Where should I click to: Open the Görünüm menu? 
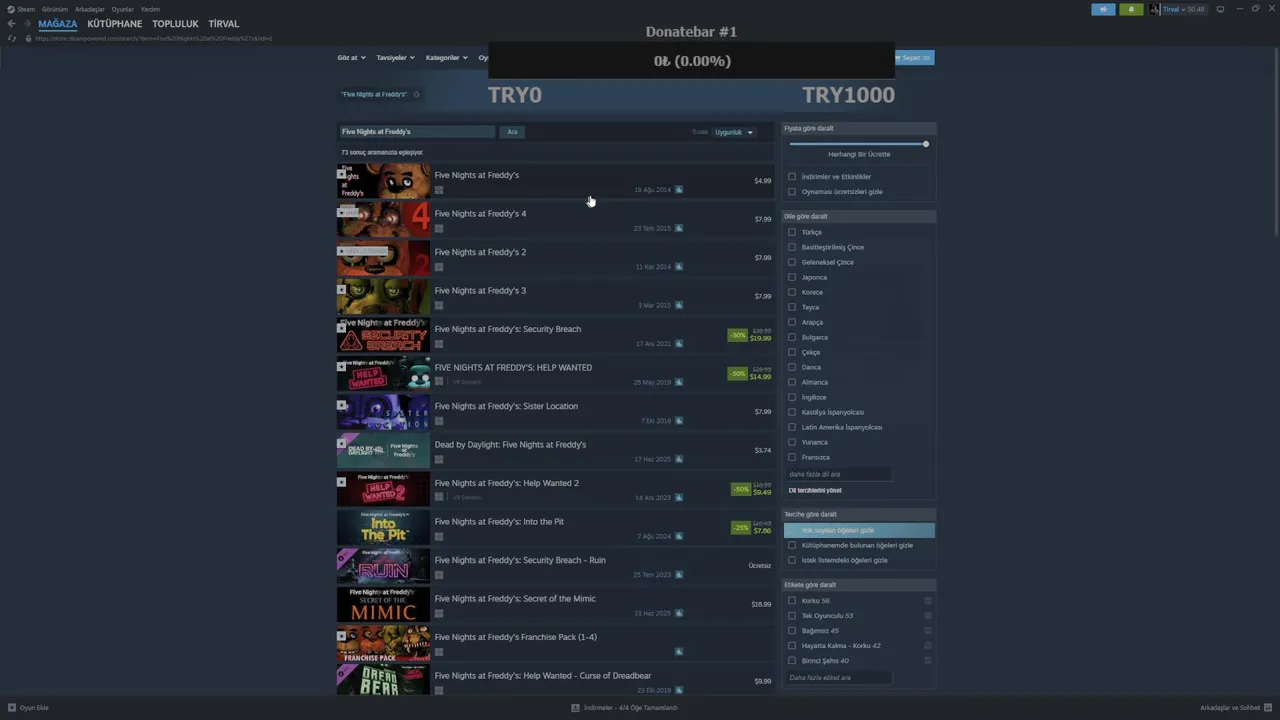pyautogui.click(x=55, y=9)
